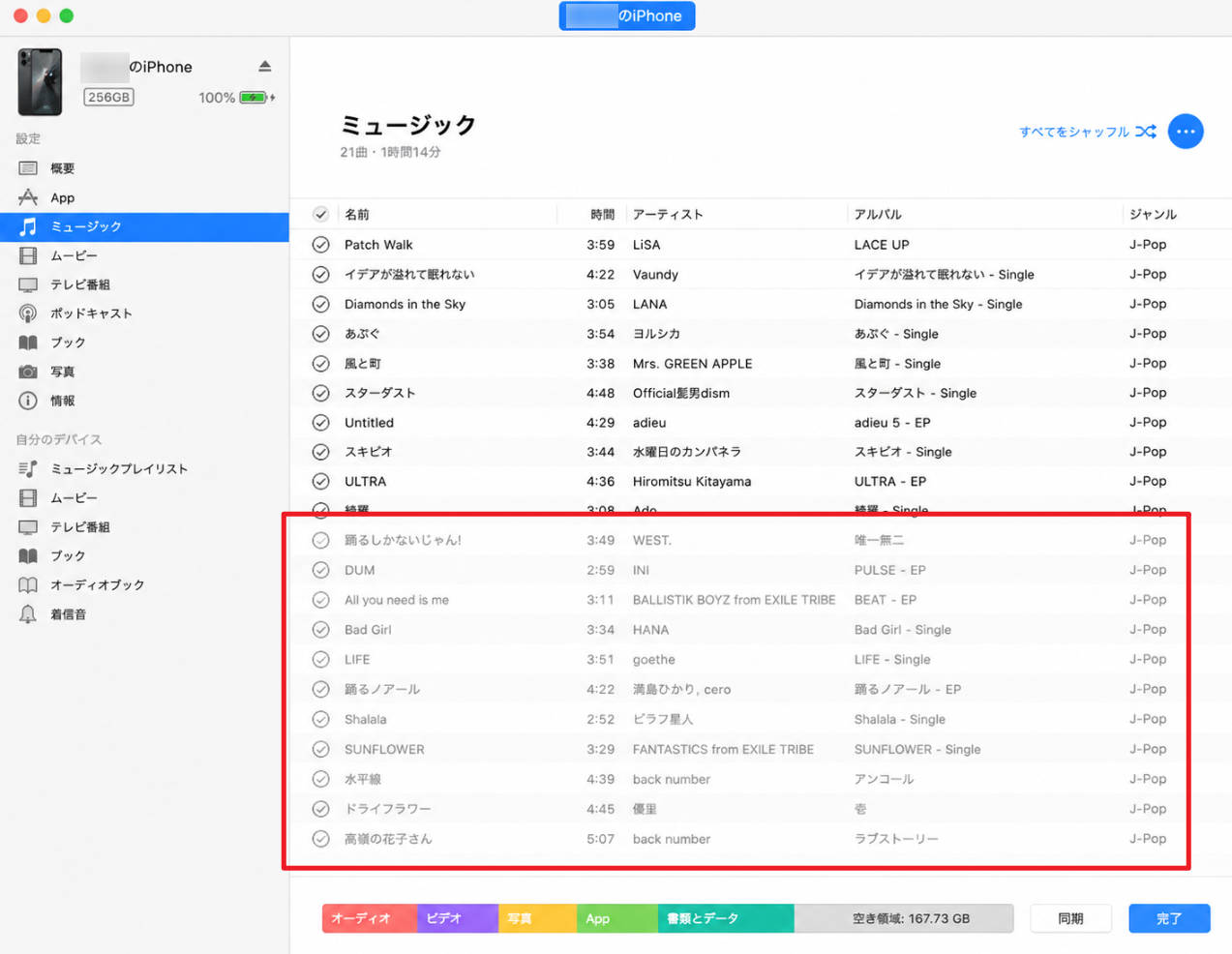Select album adieu 5 - EP

pyautogui.click(x=892, y=423)
